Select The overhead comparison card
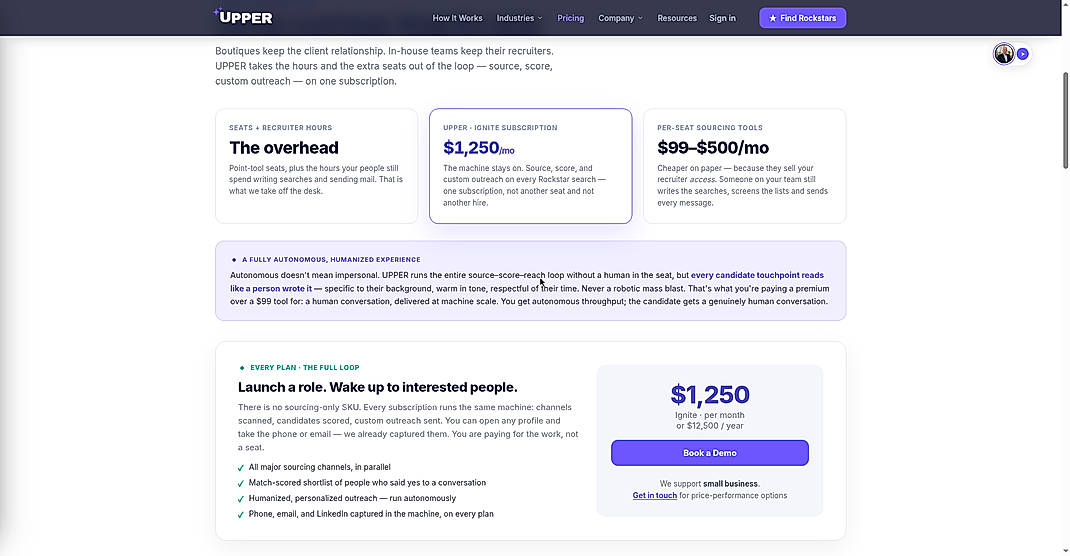Image resolution: width=1070 pixels, height=556 pixels. 317,166
